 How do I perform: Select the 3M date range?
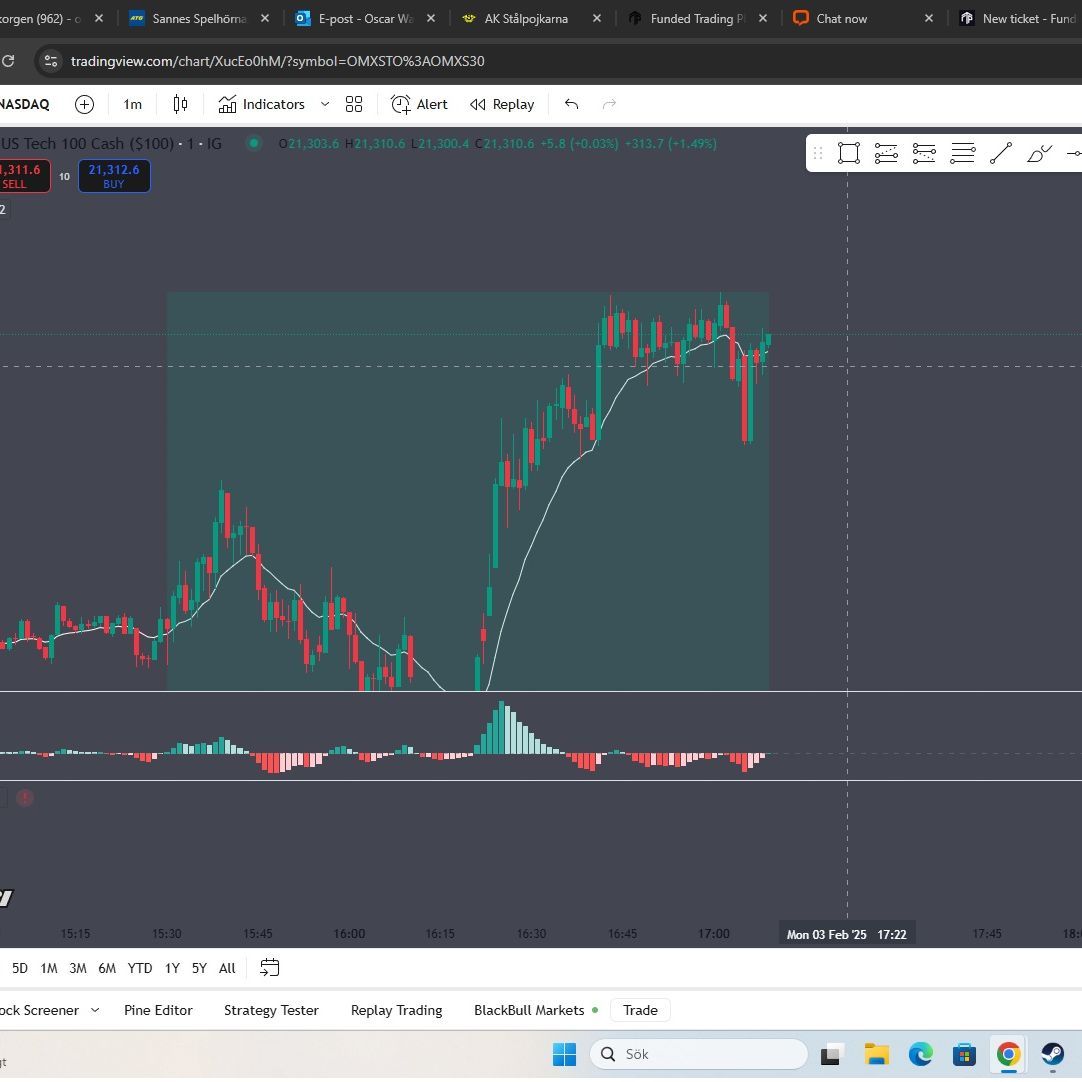pyautogui.click(x=78, y=968)
